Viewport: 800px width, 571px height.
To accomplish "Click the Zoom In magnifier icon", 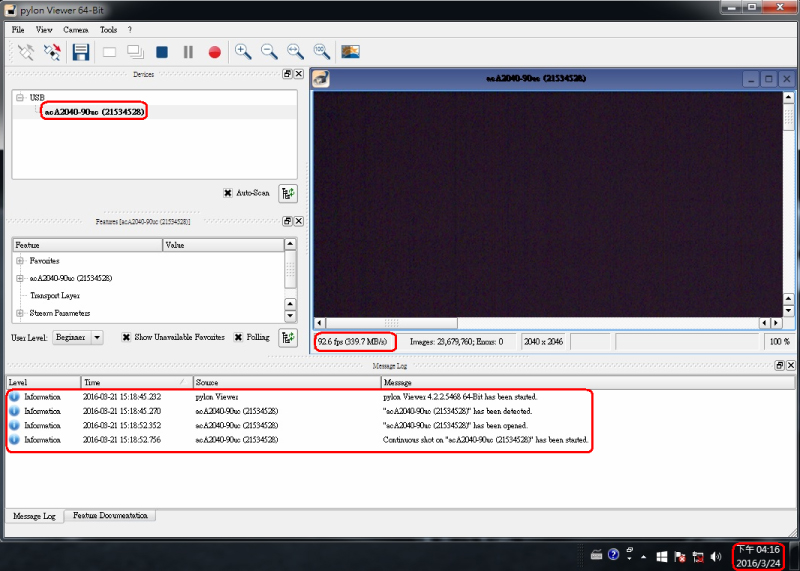I will [243, 52].
